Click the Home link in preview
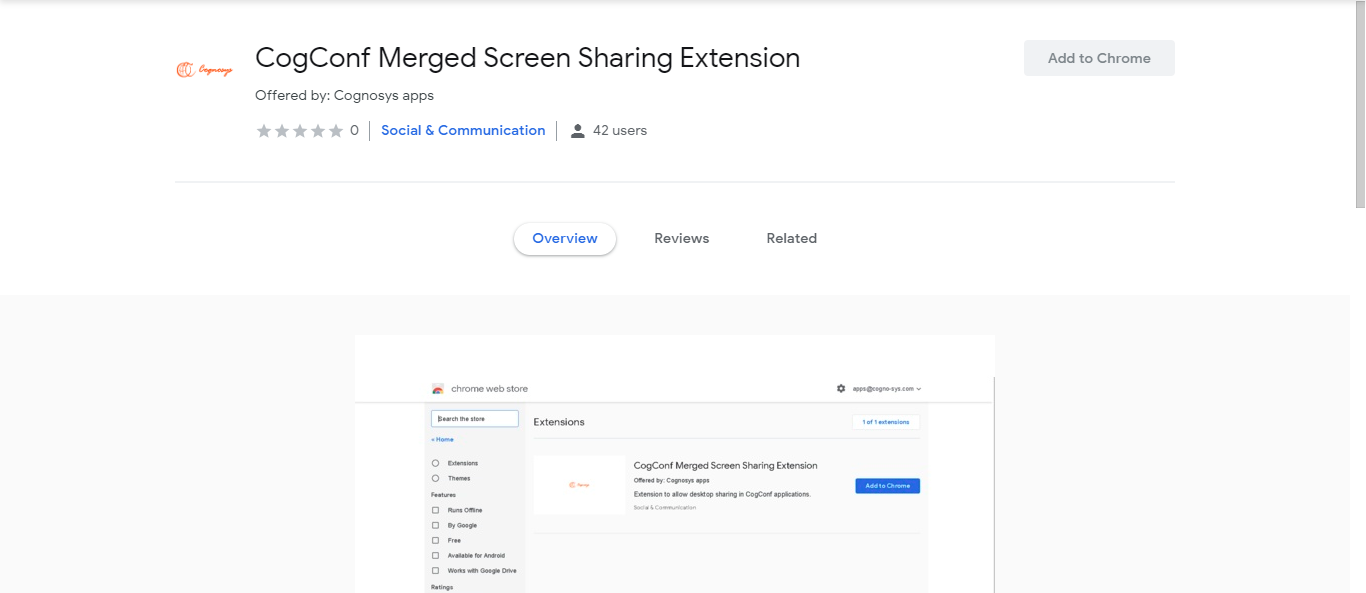The image size is (1366, 593). [442, 439]
